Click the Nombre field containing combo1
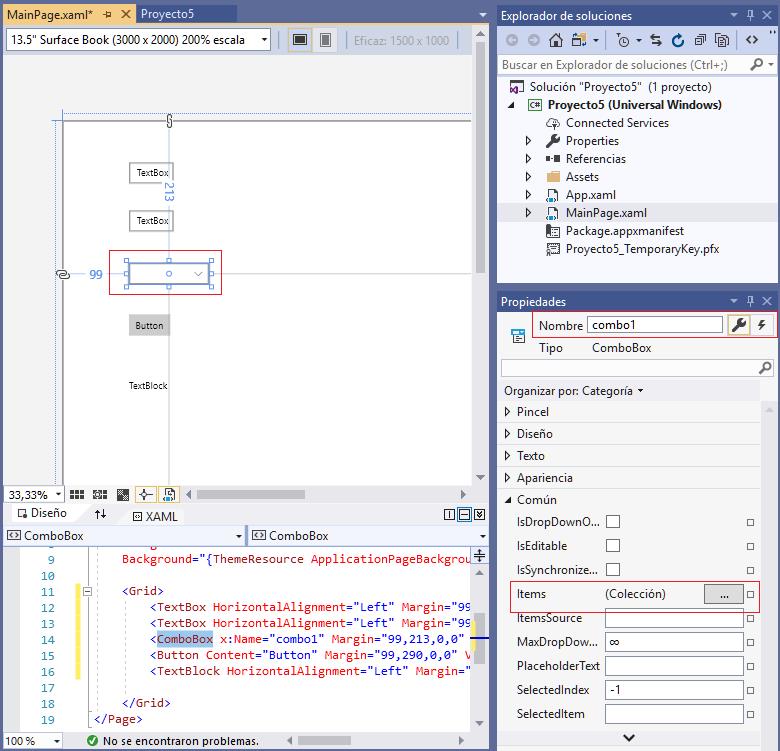Screen dimensions: 780x751 654,325
